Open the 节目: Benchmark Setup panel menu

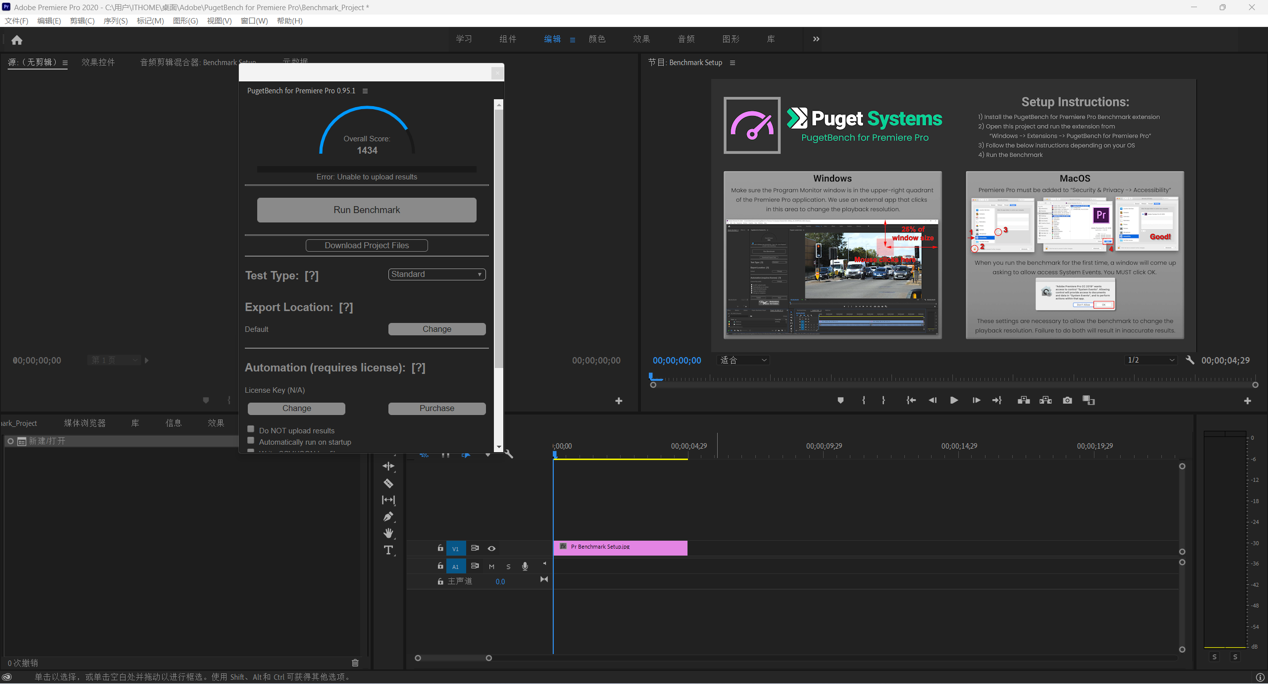[732, 63]
